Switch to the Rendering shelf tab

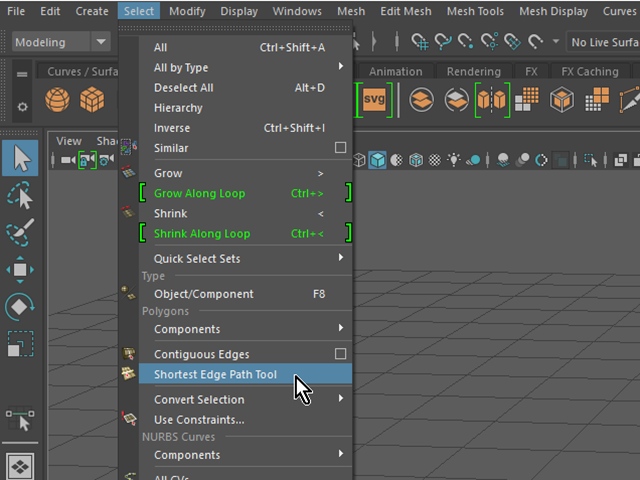point(473,71)
